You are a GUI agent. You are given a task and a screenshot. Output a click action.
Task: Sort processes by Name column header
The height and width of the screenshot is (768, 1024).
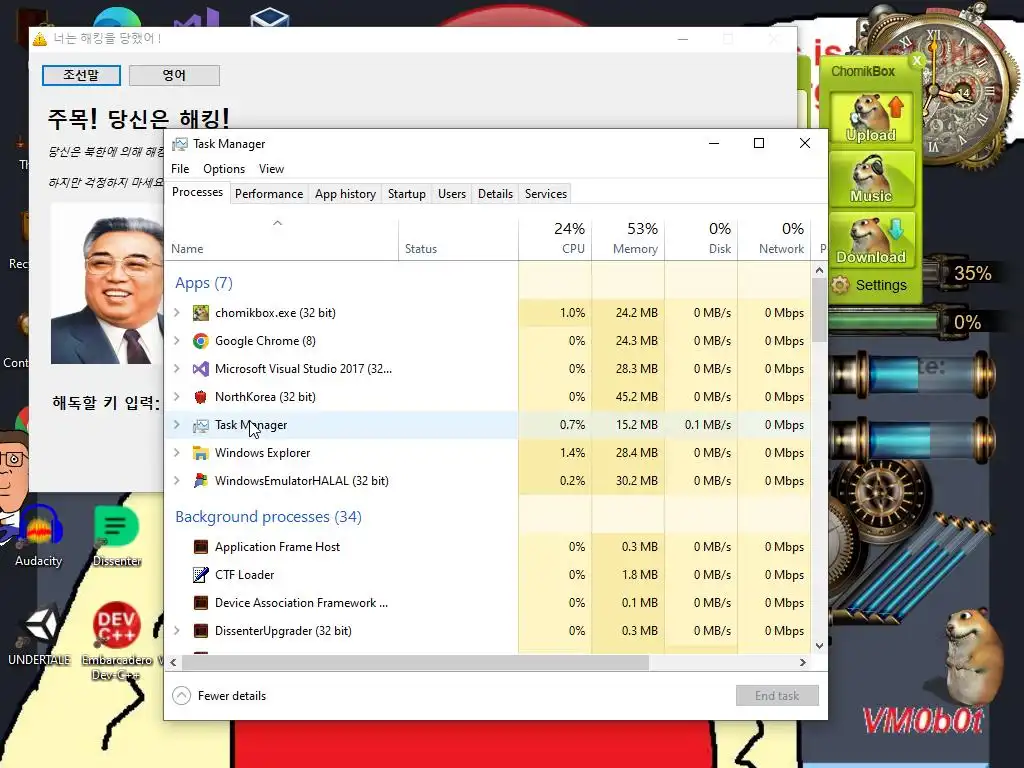[281, 239]
